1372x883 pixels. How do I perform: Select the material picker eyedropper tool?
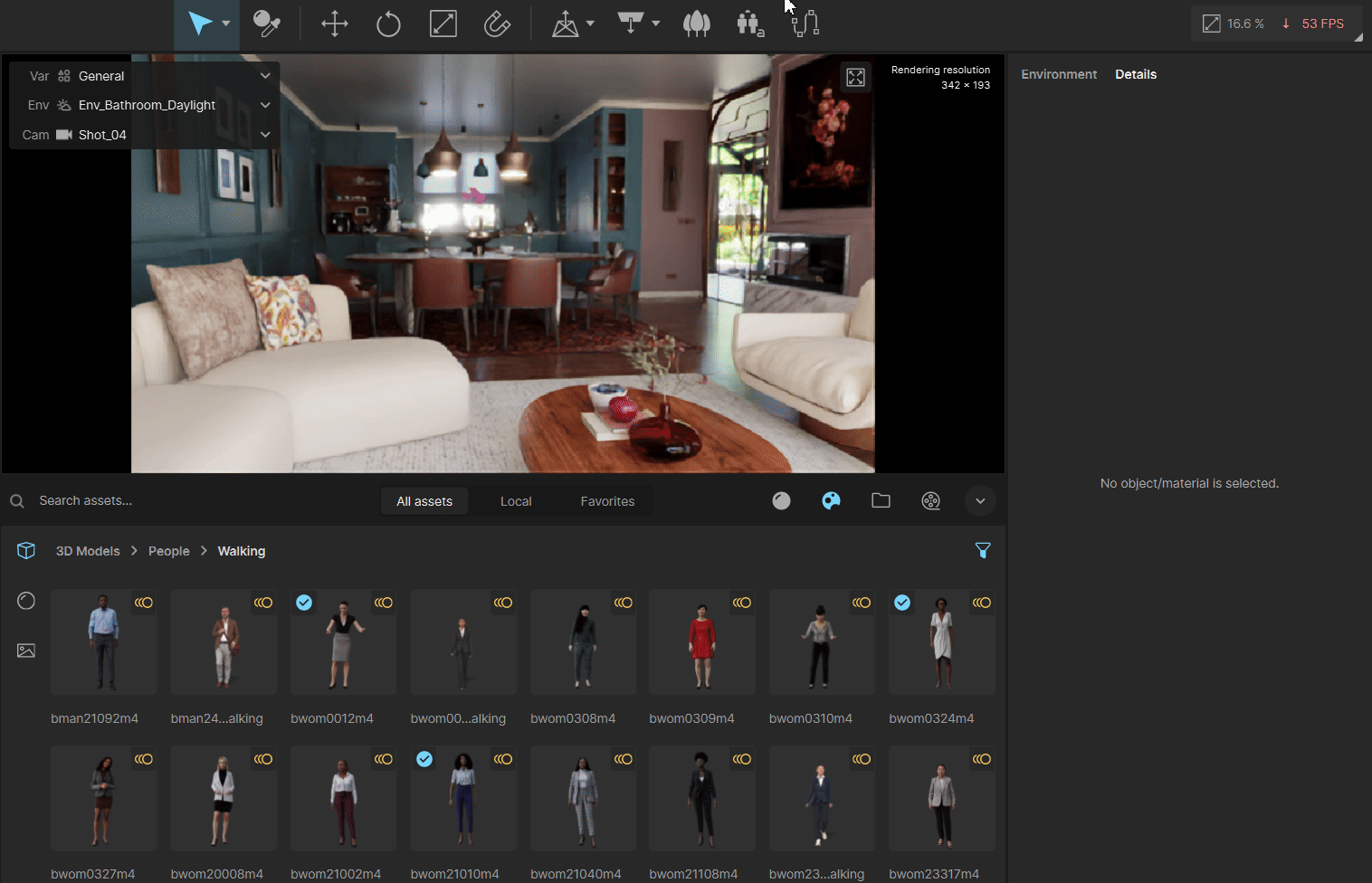point(266,24)
